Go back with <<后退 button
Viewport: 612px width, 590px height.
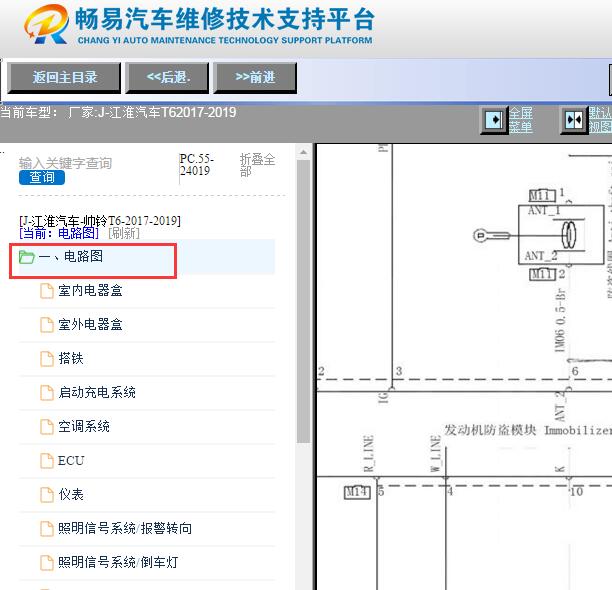coord(167,78)
